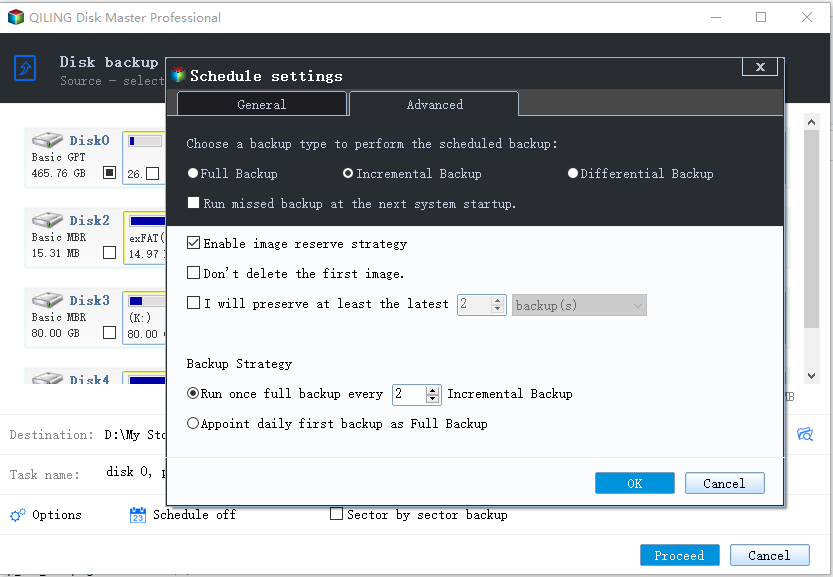Click the Schedule calendar icon
This screenshot has width=833, height=577.
[x=138, y=515]
